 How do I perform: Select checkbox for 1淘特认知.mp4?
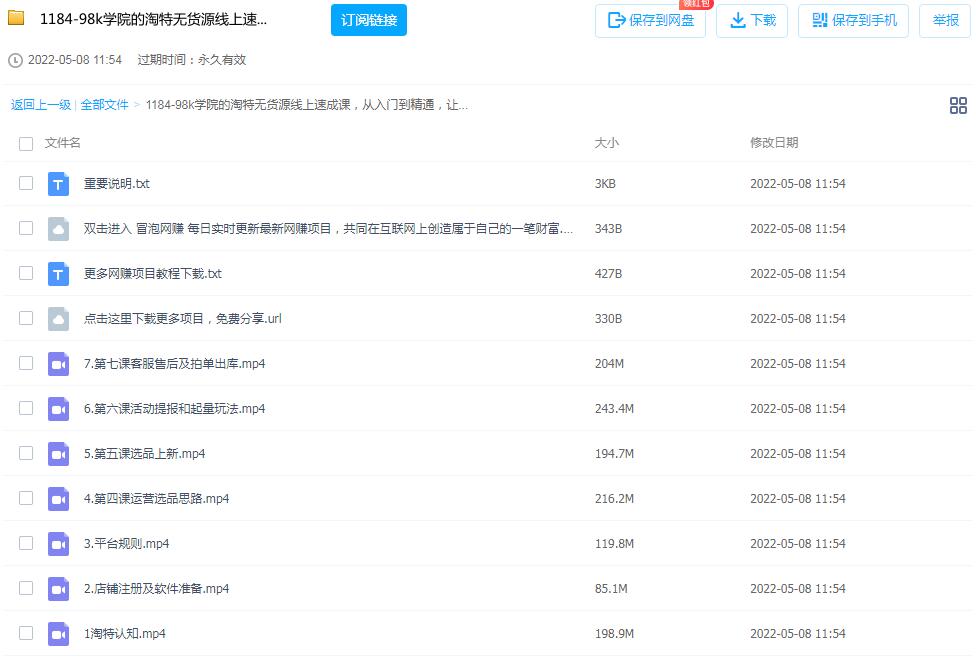click(x=26, y=633)
